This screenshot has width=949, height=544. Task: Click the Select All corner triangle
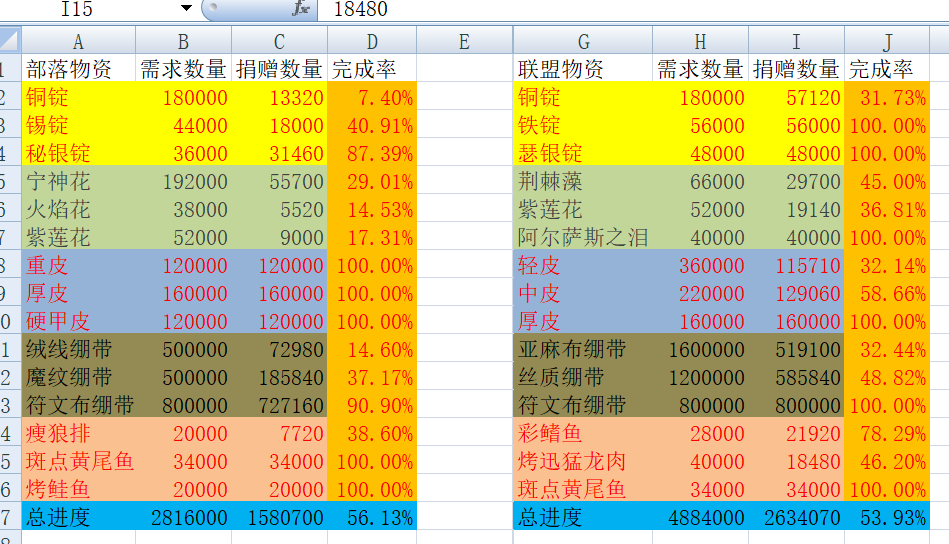[9, 41]
